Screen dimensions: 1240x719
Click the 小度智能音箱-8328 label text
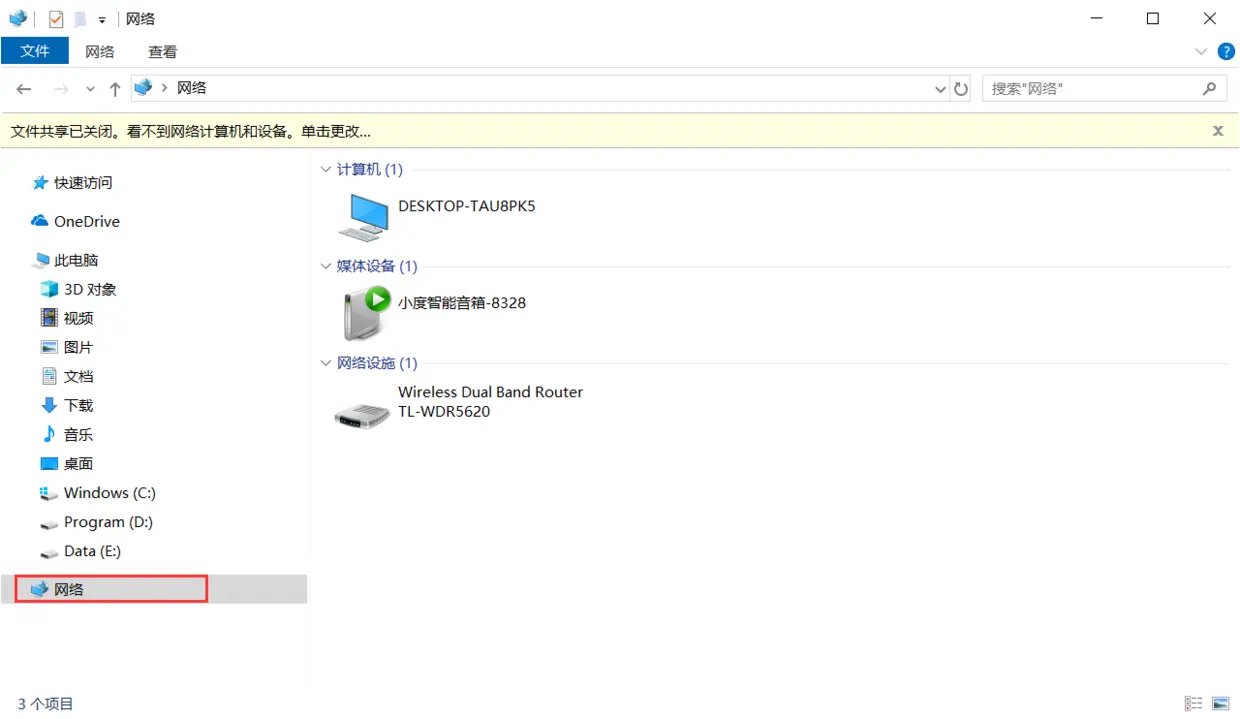[462, 303]
